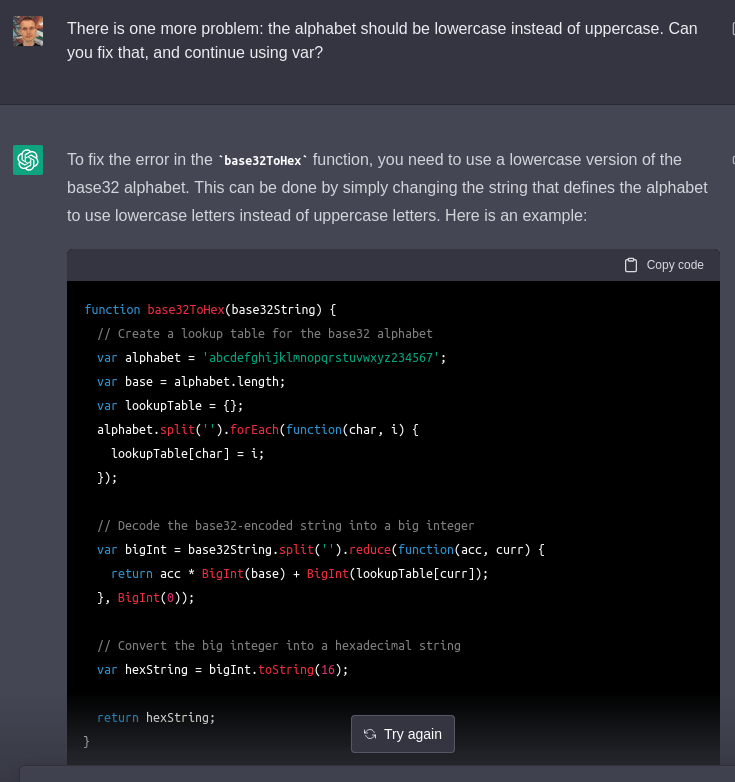Click the user profile avatar
Viewport: 735px width, 782px height.
28,31
